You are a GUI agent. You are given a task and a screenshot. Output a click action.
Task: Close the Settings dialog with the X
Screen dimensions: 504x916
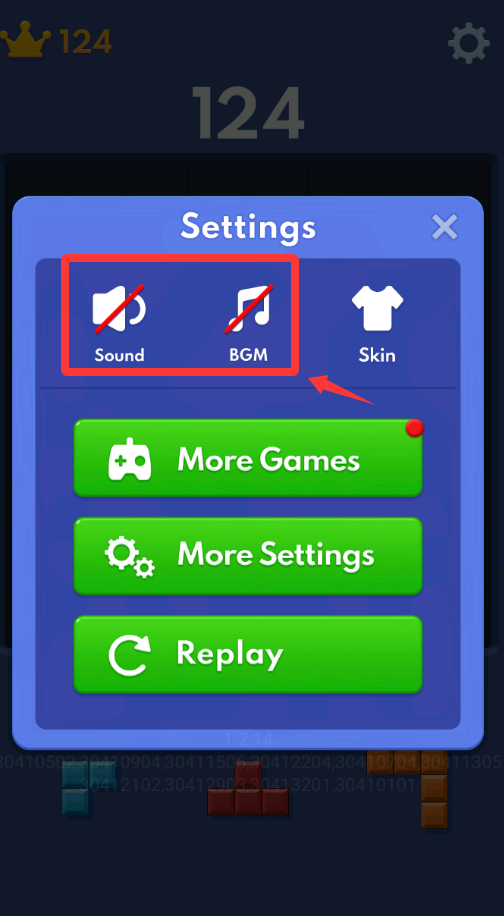click(444, 227)
